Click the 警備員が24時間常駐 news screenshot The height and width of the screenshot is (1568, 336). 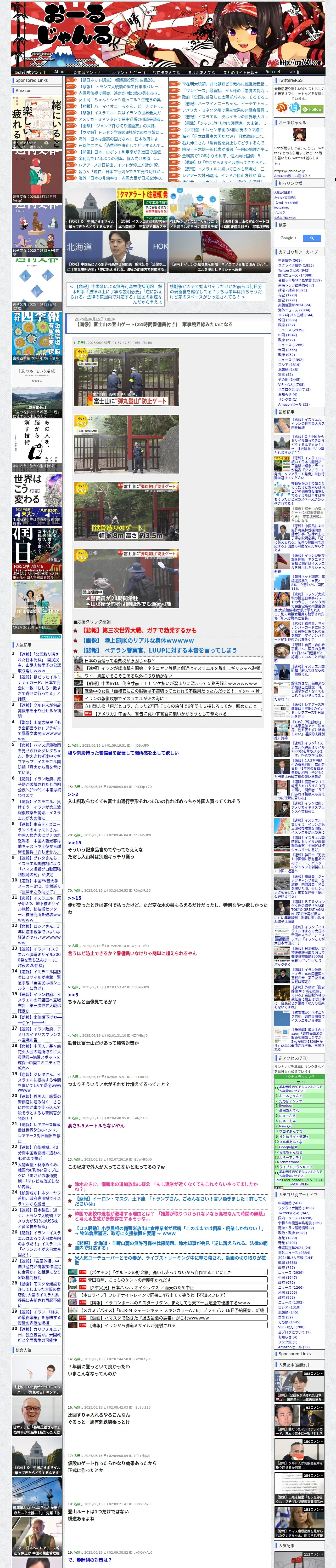coord(126,579)
